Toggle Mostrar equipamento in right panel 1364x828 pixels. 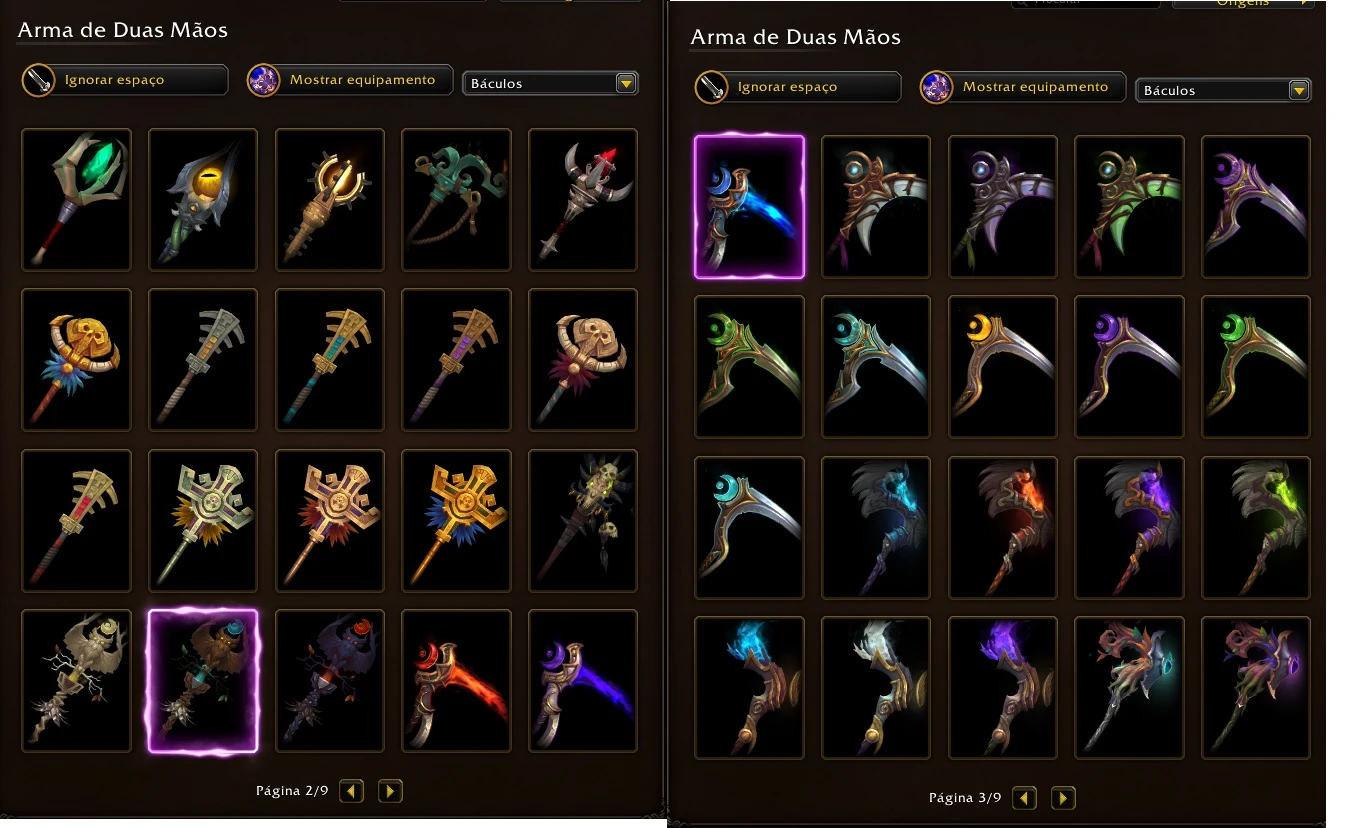click(1023, 87)
